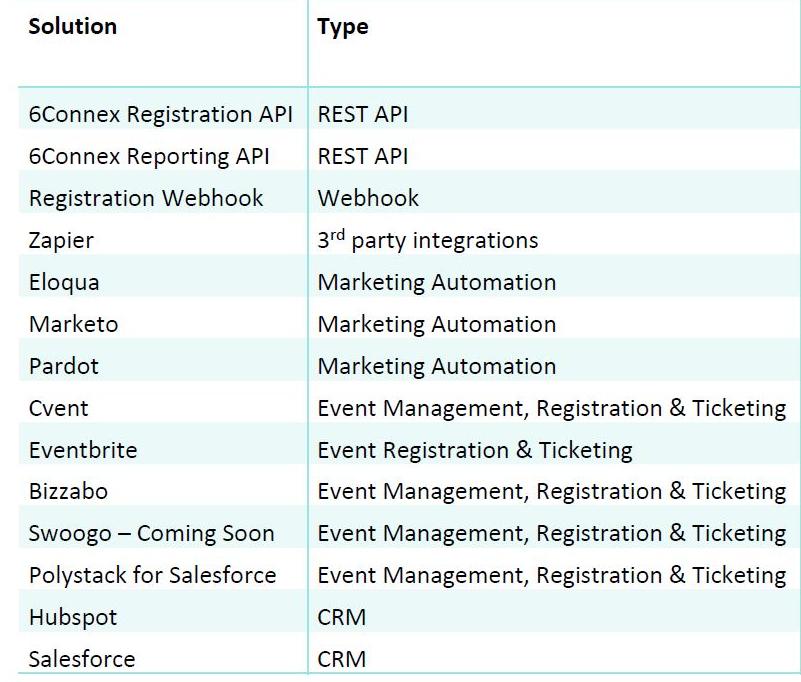The height and width of the screenshot is (682, 801).
Task: Click the Eventbrite solution cell
Action: (x=83, y=450)
